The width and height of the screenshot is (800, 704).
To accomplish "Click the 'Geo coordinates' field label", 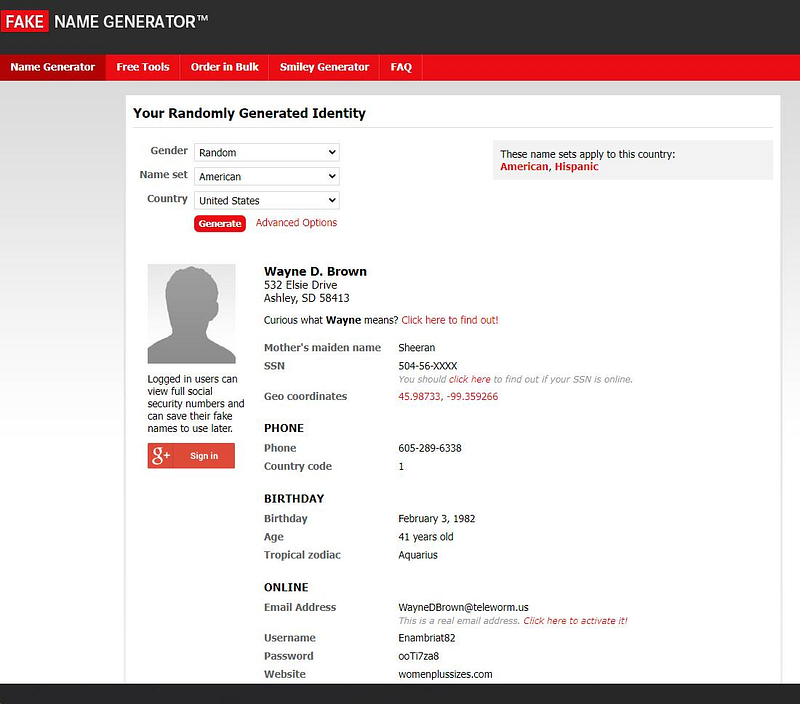I will click(305, 396).
